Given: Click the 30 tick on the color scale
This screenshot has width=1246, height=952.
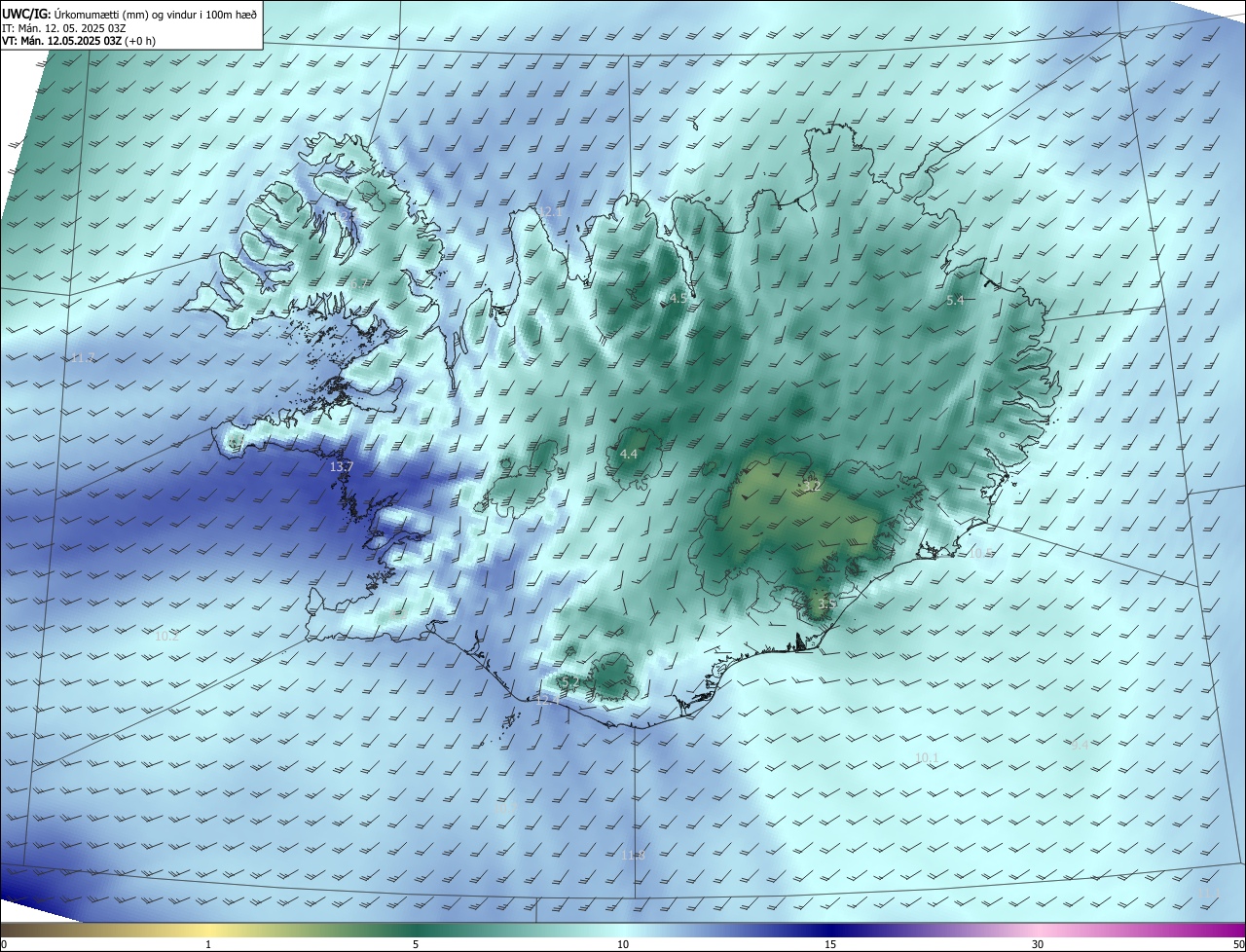Looking at the screenshot, I should tap(1038, 945).
